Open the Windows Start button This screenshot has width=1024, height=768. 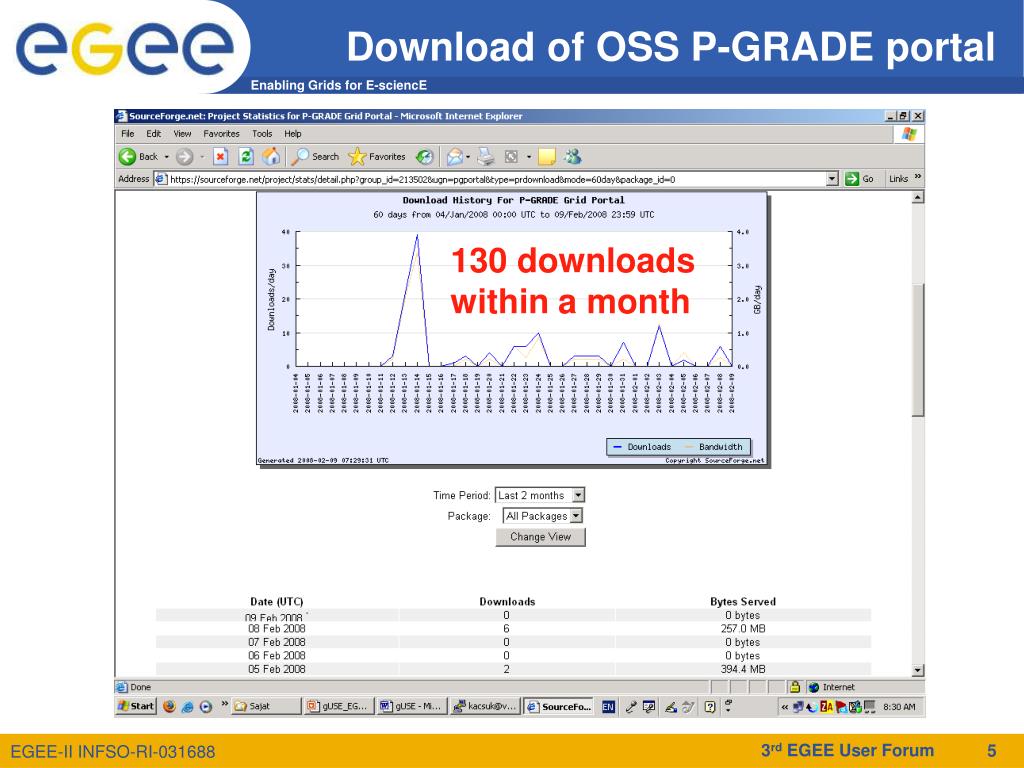point(136,706)
